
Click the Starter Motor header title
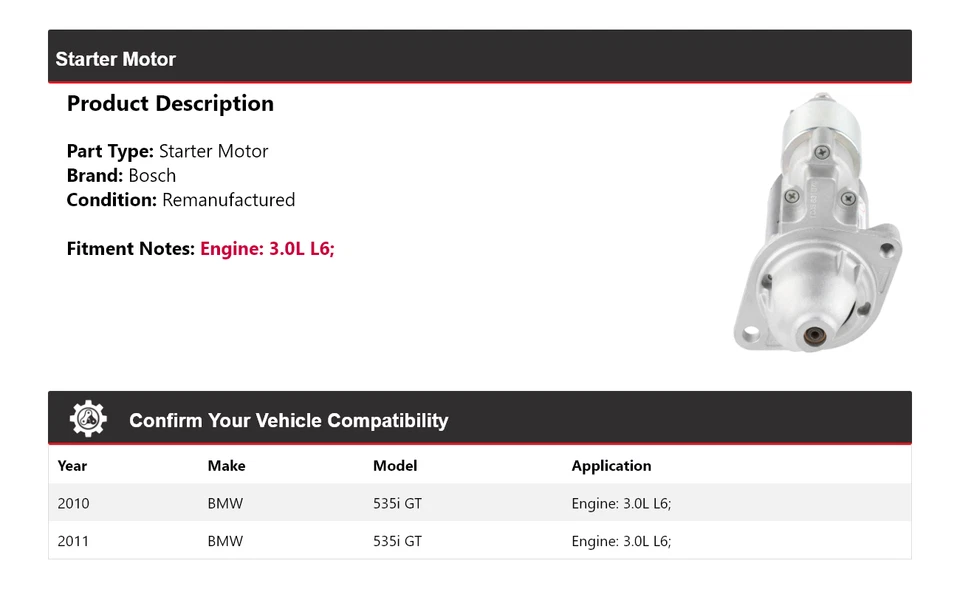click(x=115, y=59)
